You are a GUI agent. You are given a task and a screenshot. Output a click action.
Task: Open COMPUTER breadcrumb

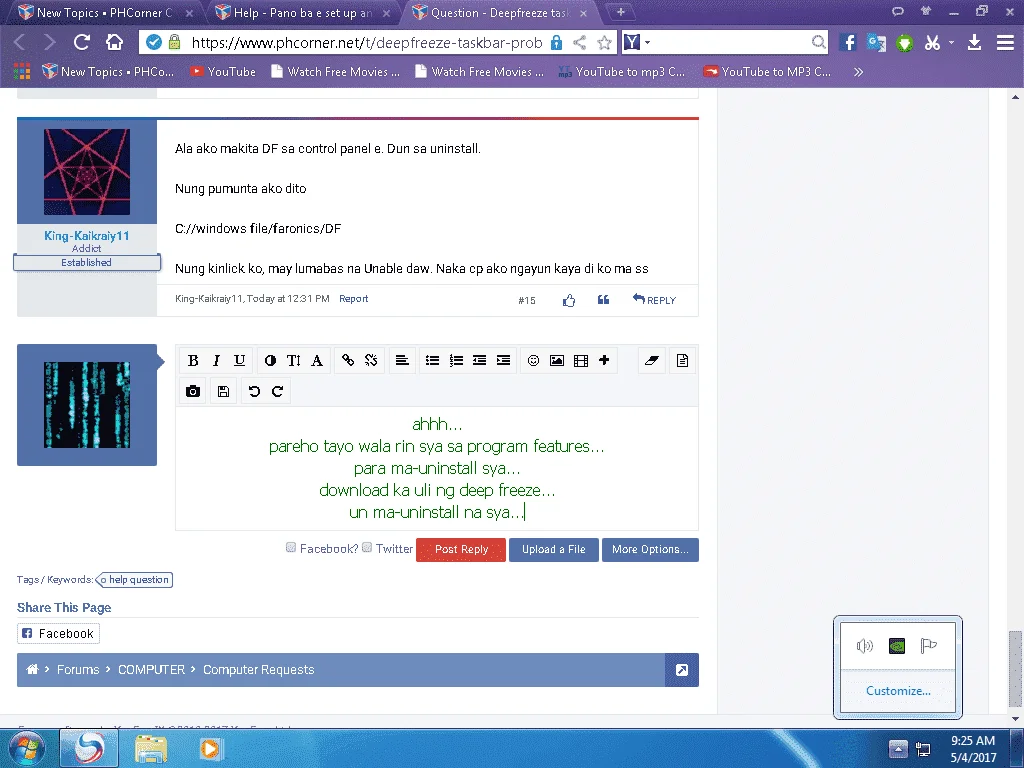tap(152, 669)
